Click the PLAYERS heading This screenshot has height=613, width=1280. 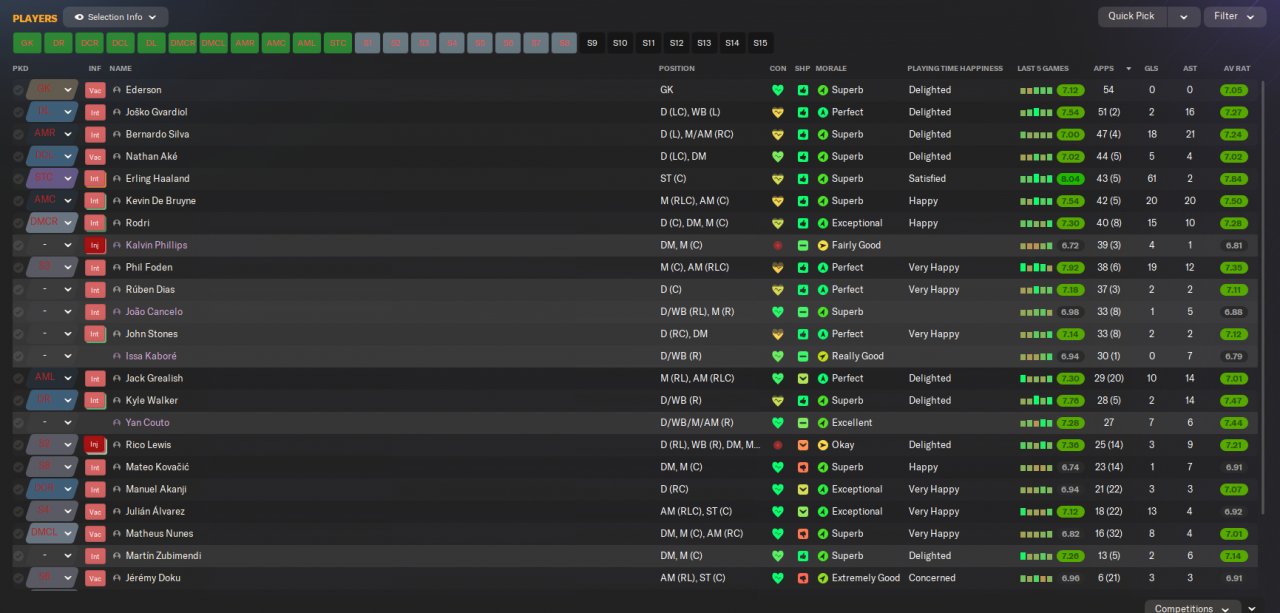35,18
